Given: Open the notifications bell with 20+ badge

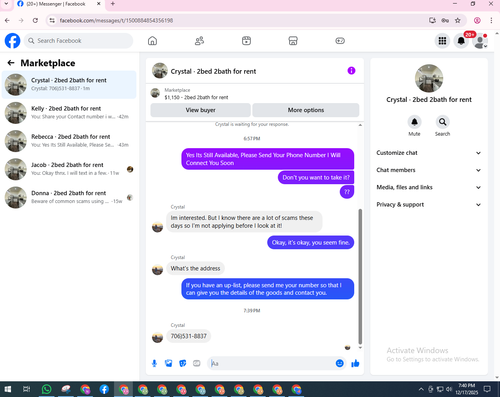Looking at the screenshot, I should (x=461, y=41).
